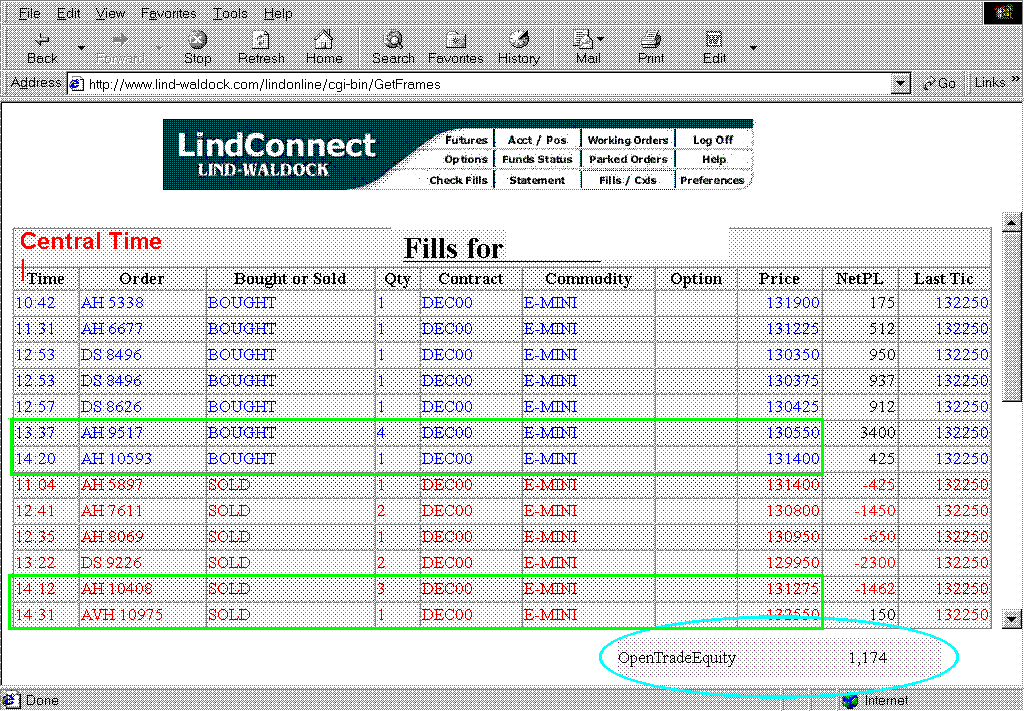Image resolution: width=1024 pixels, height=711 pixels.
Task: Open the Edit menu
Action: click(68, 13)
